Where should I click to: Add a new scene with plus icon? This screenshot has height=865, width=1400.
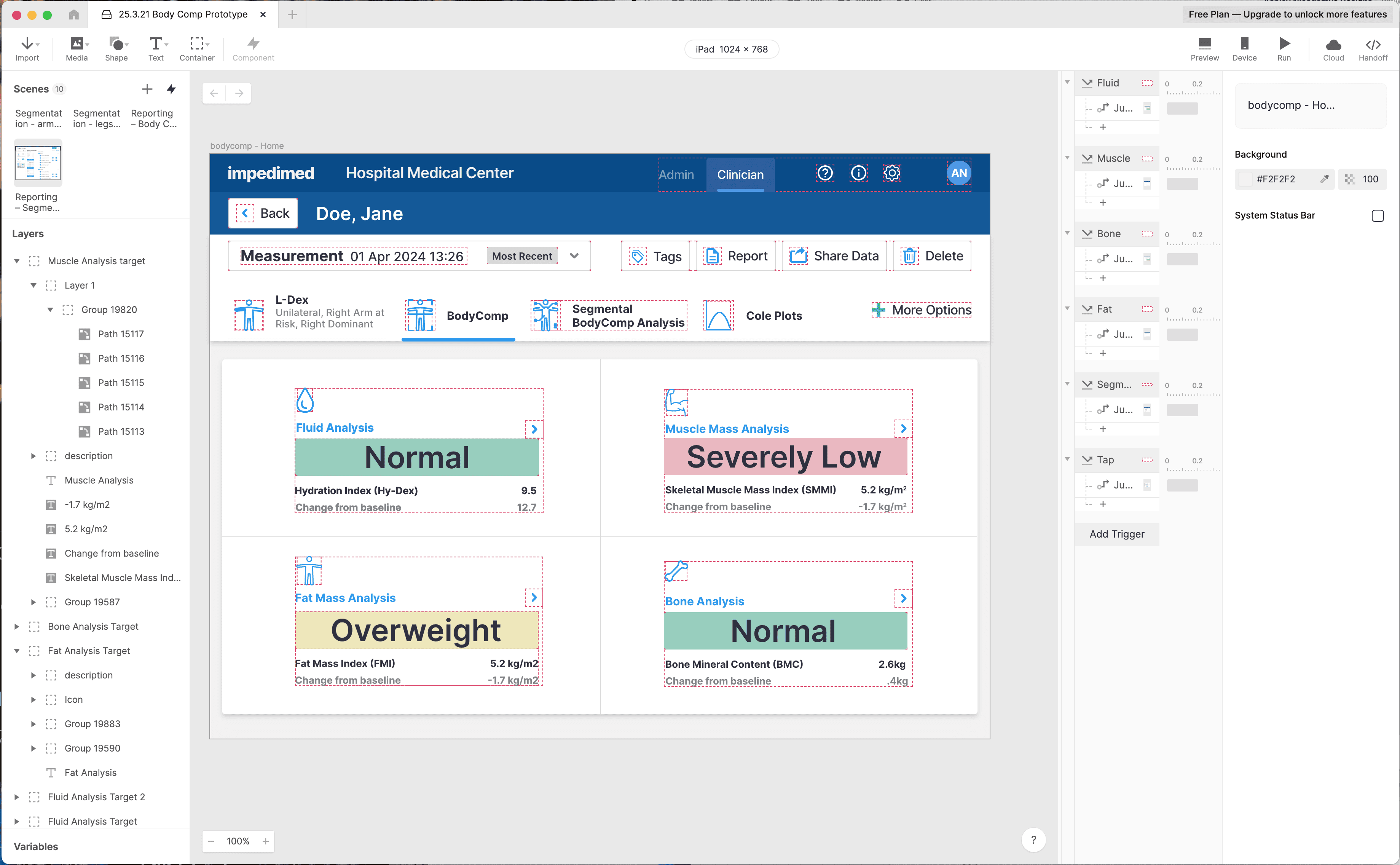coord(147,89)
